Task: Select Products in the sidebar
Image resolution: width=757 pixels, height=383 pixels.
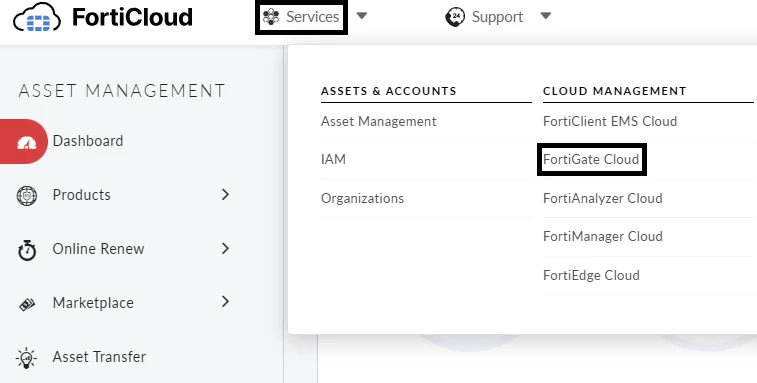Action: coord(82,195)
